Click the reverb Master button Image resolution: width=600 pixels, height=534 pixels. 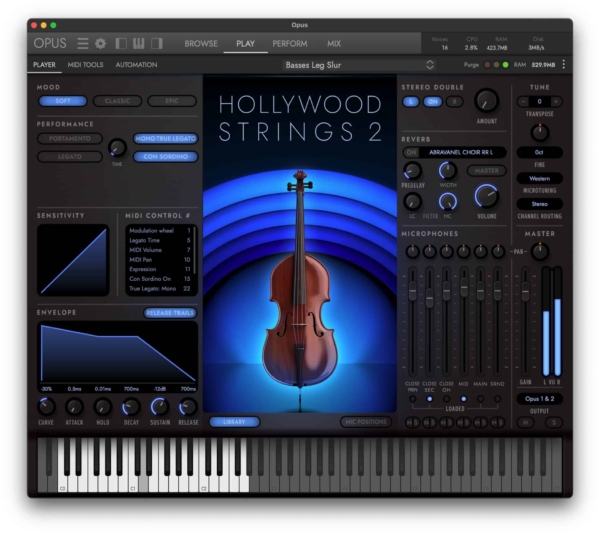[x=486, y=171]
